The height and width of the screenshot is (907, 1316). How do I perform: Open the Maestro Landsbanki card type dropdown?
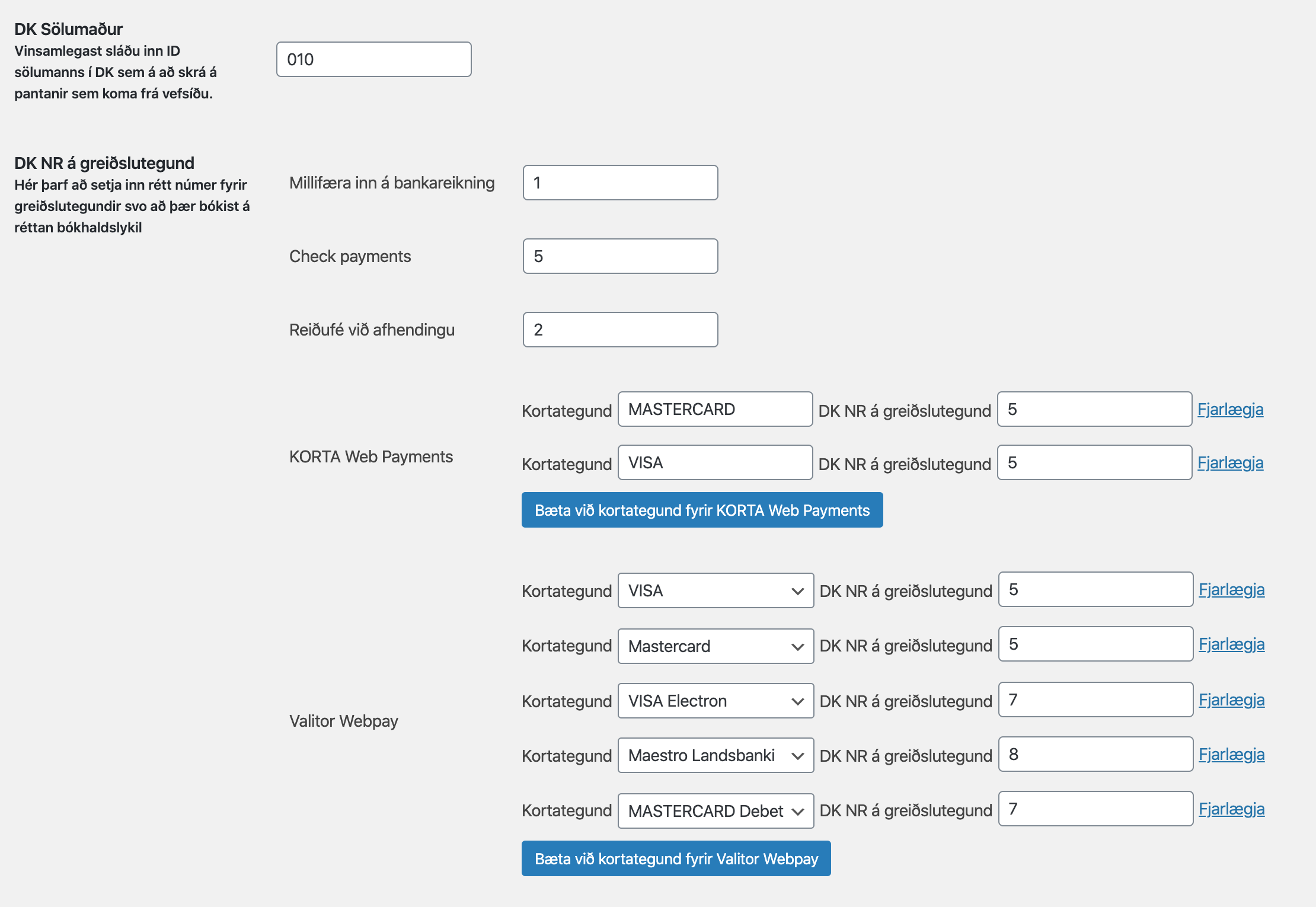[716, 755]
